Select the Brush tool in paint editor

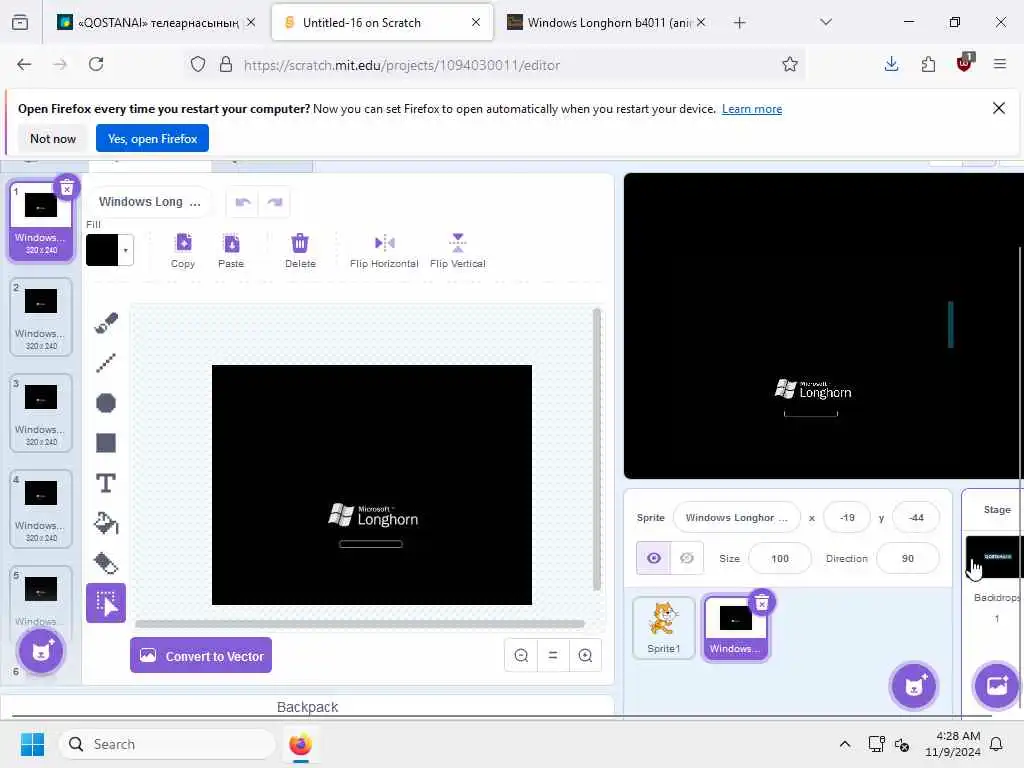tap(106, 323)
